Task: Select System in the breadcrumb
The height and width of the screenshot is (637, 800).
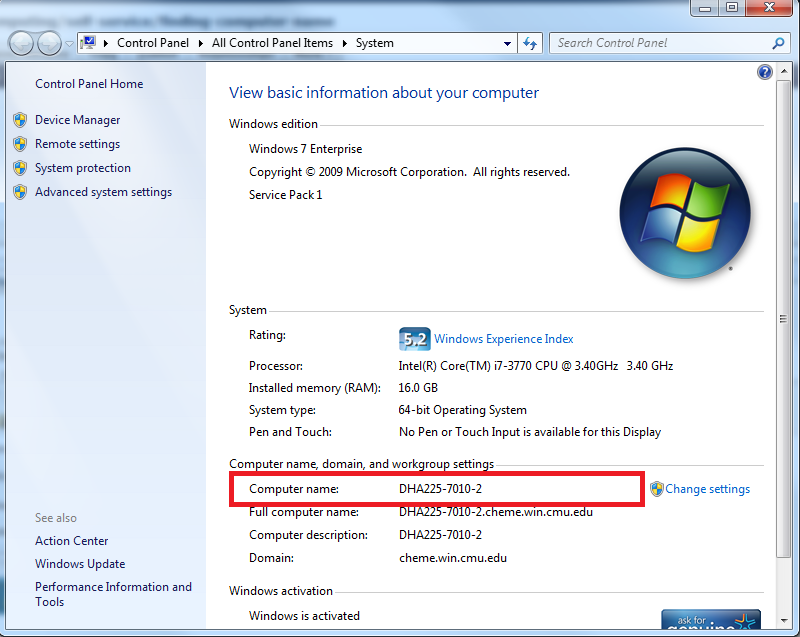Action: (x=374, y=43)
